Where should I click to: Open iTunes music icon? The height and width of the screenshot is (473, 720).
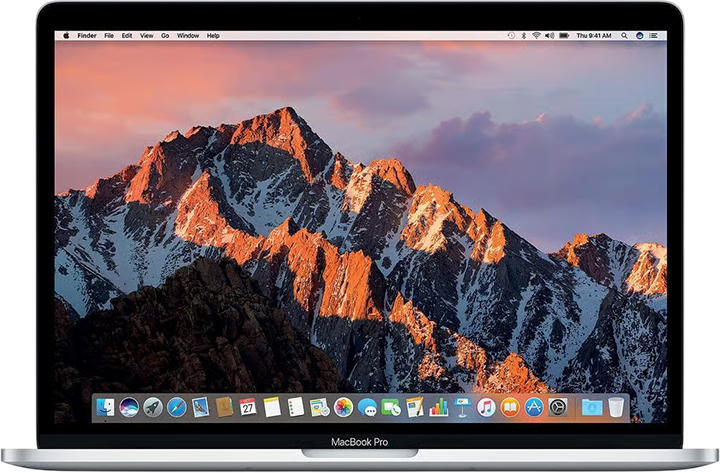tap(486, 407)
